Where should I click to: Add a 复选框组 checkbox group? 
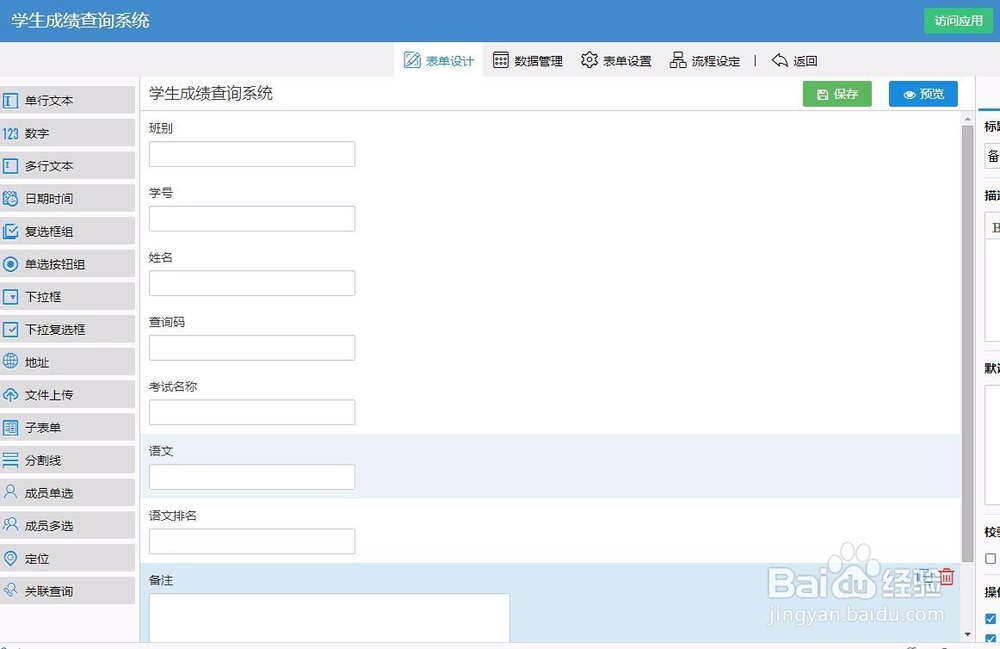pyautogui.click(x=67, y=231)
